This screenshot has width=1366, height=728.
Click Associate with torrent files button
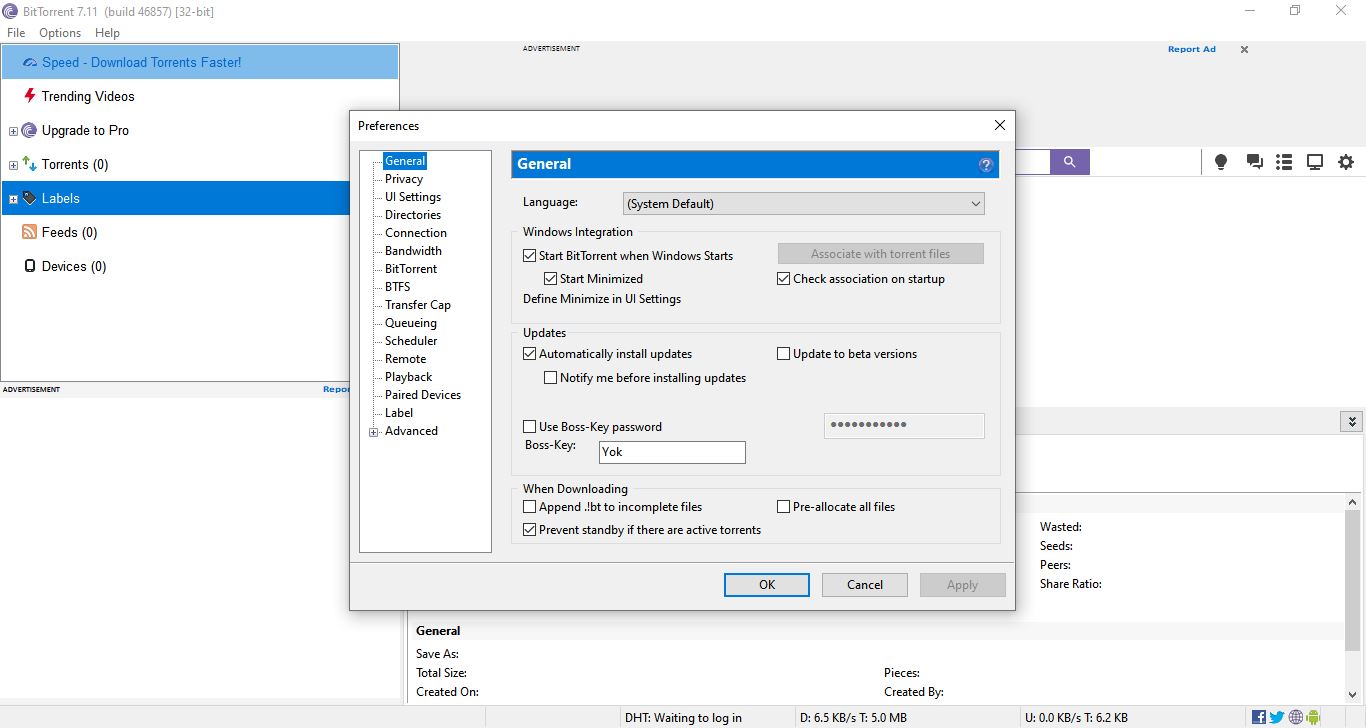point(881,254)
